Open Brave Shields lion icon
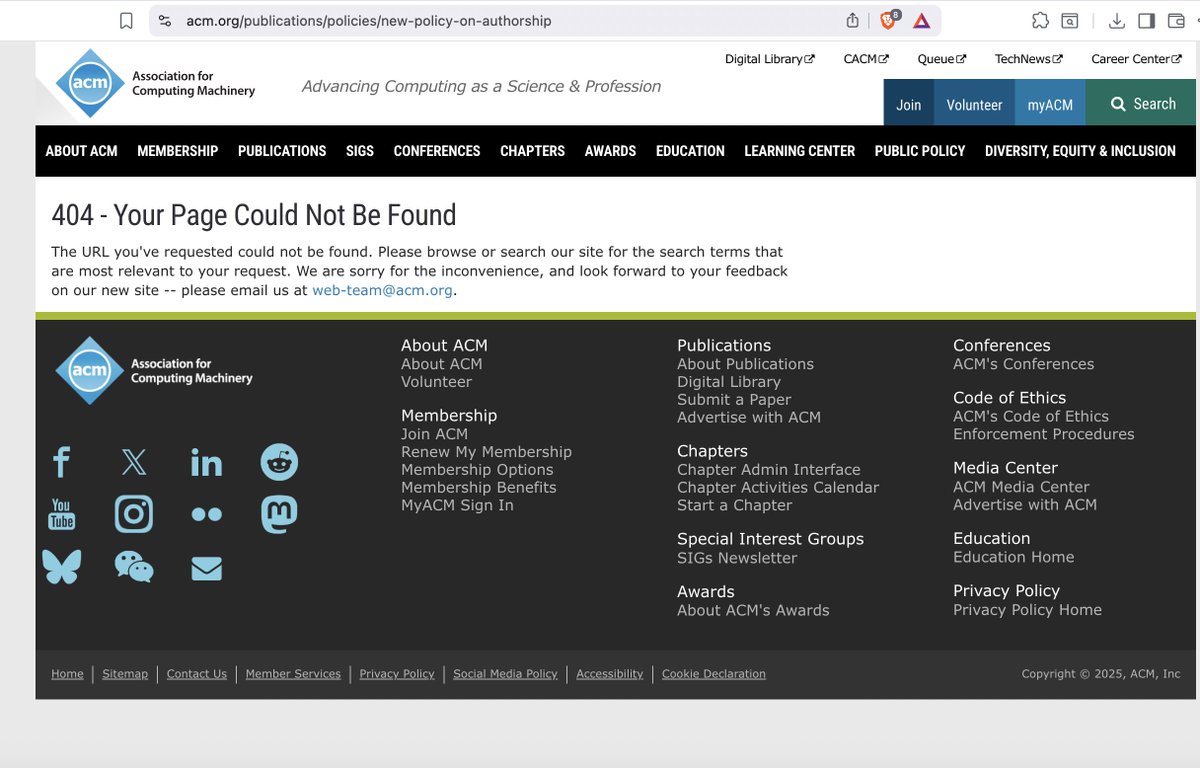This screenshot has width=1200, height=768. 888,20
